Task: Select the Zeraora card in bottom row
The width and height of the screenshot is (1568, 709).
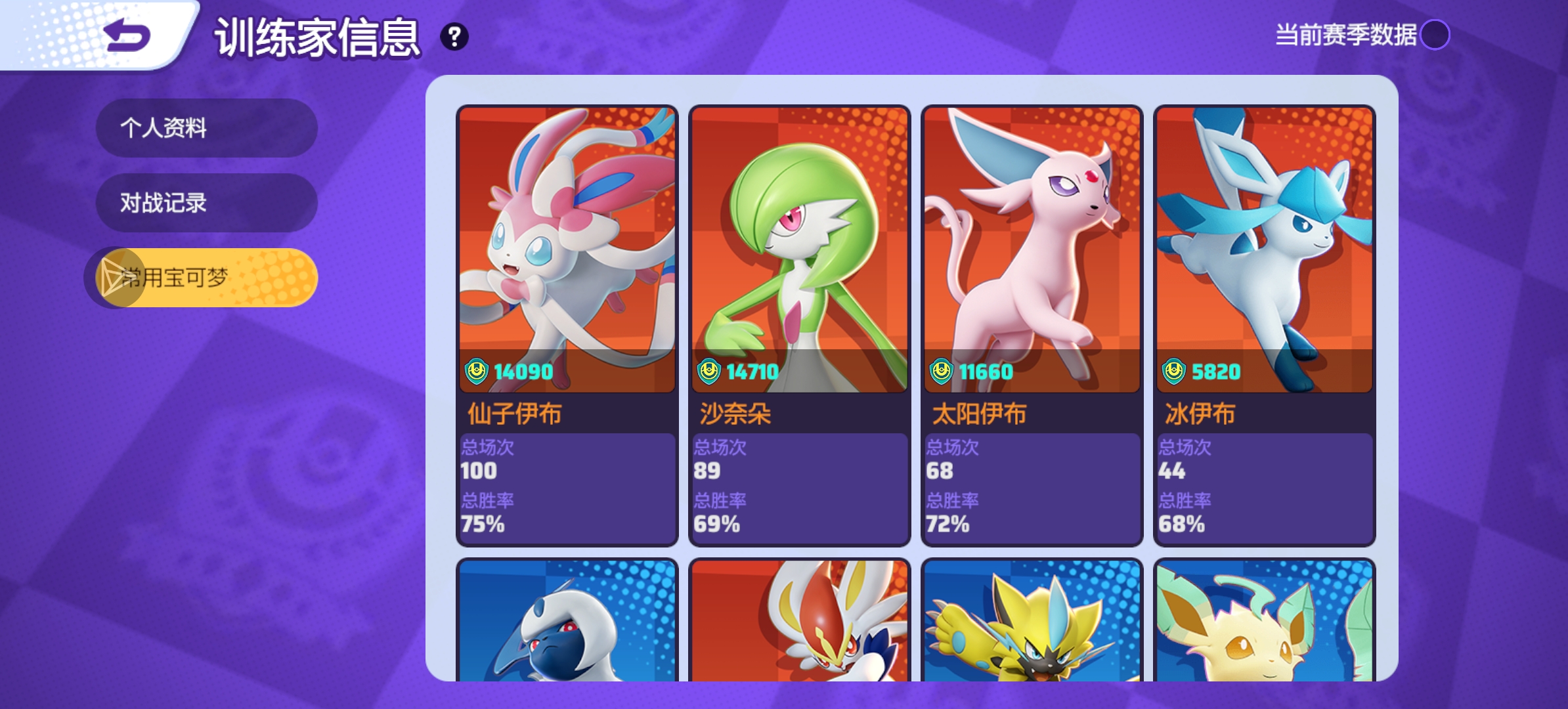Action: (x=1032, y=620)
